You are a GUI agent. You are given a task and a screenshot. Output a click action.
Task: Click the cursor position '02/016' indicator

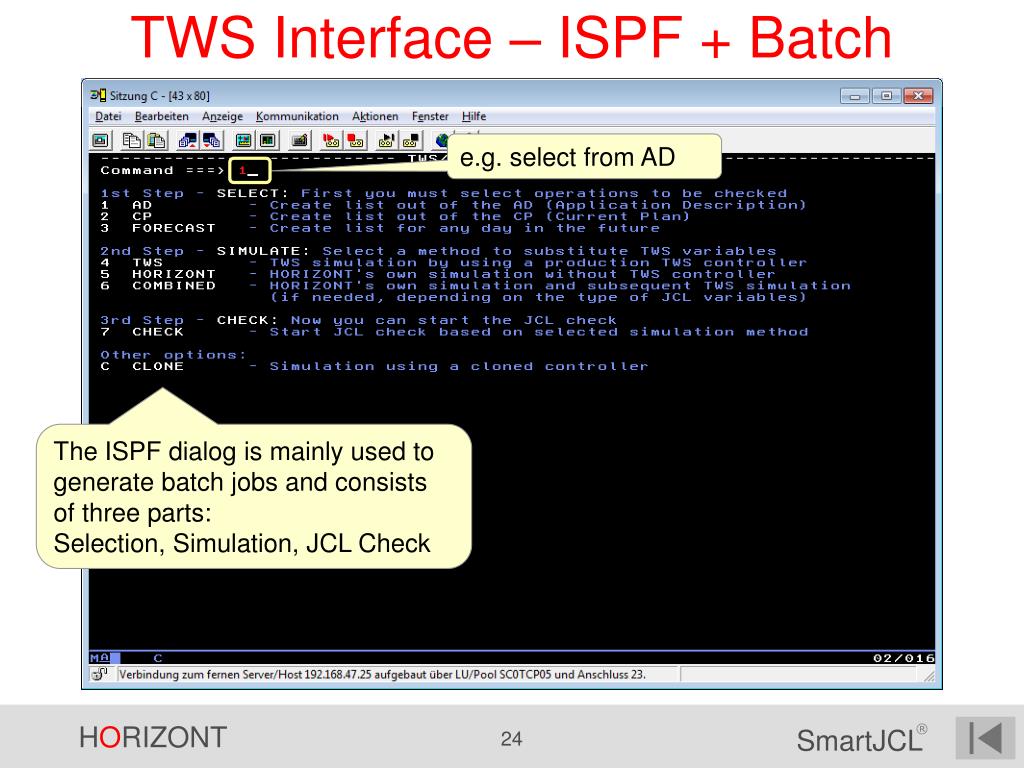pos(904,658)
